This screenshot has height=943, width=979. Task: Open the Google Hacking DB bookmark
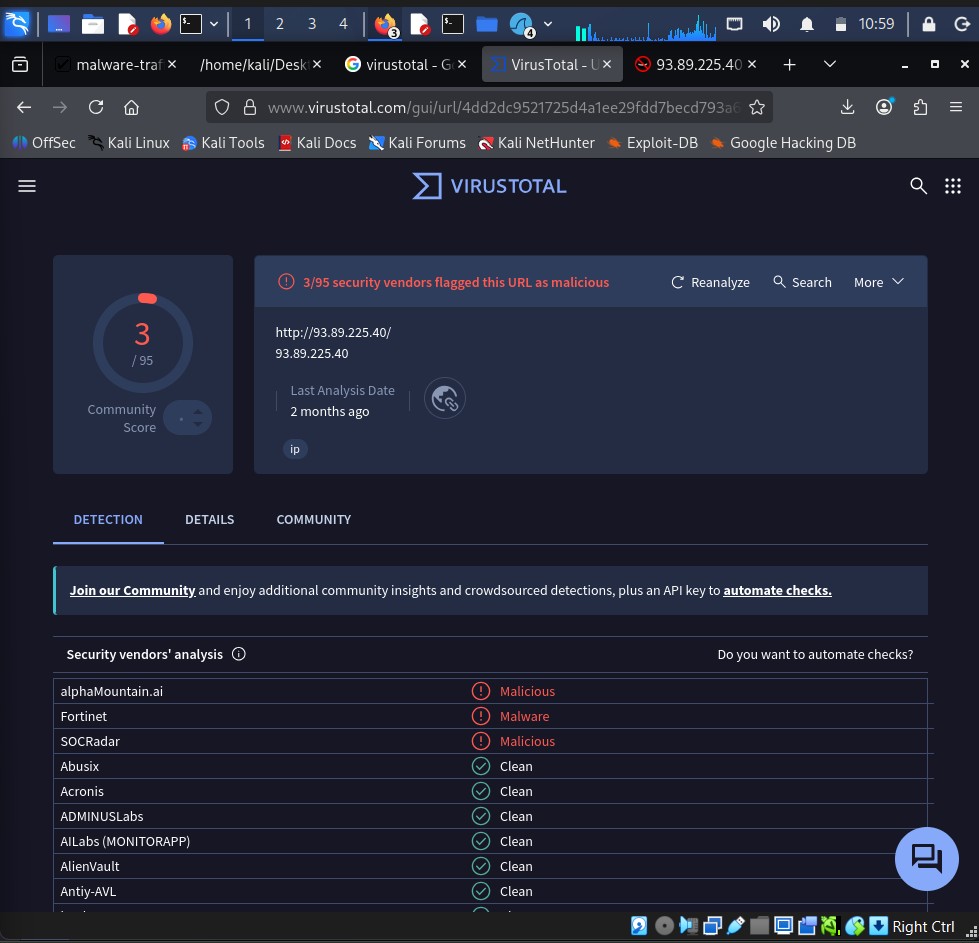tap(783, 143)
